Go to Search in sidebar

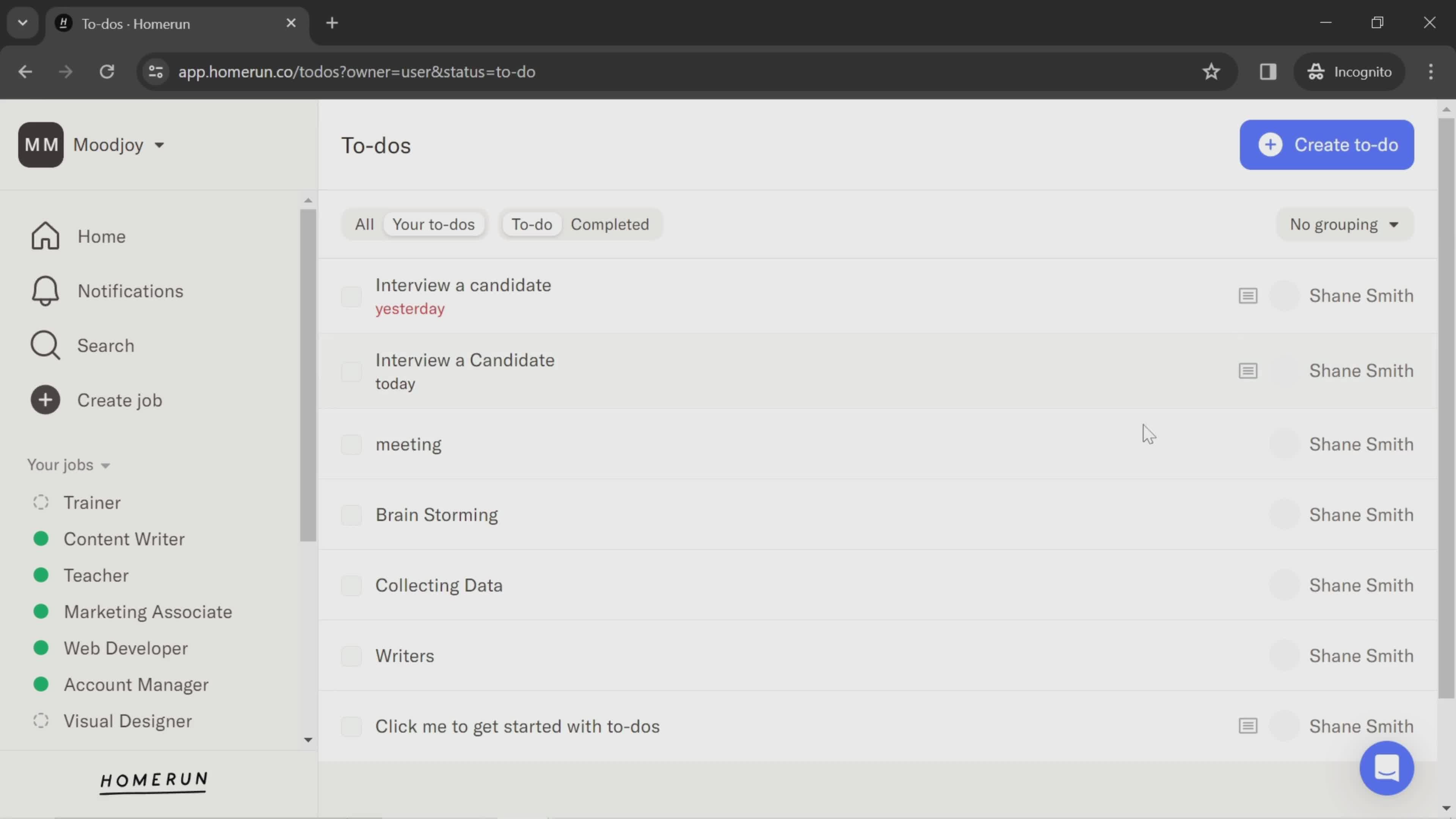coord(106,345)
